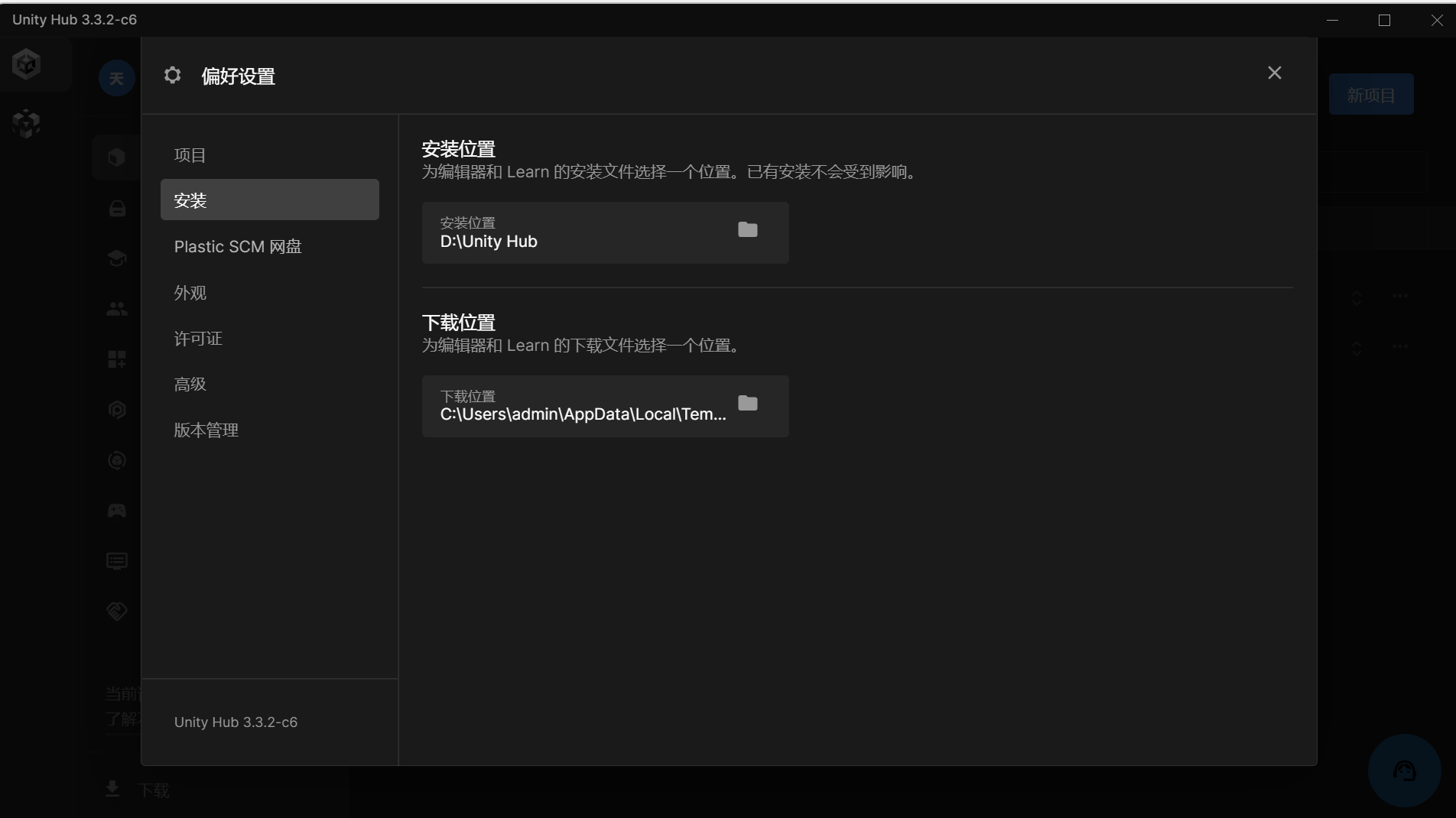Screen dimensions: 1456x818
Task: Click the hexagon icon in Hub sidebar
Action: 117,410
